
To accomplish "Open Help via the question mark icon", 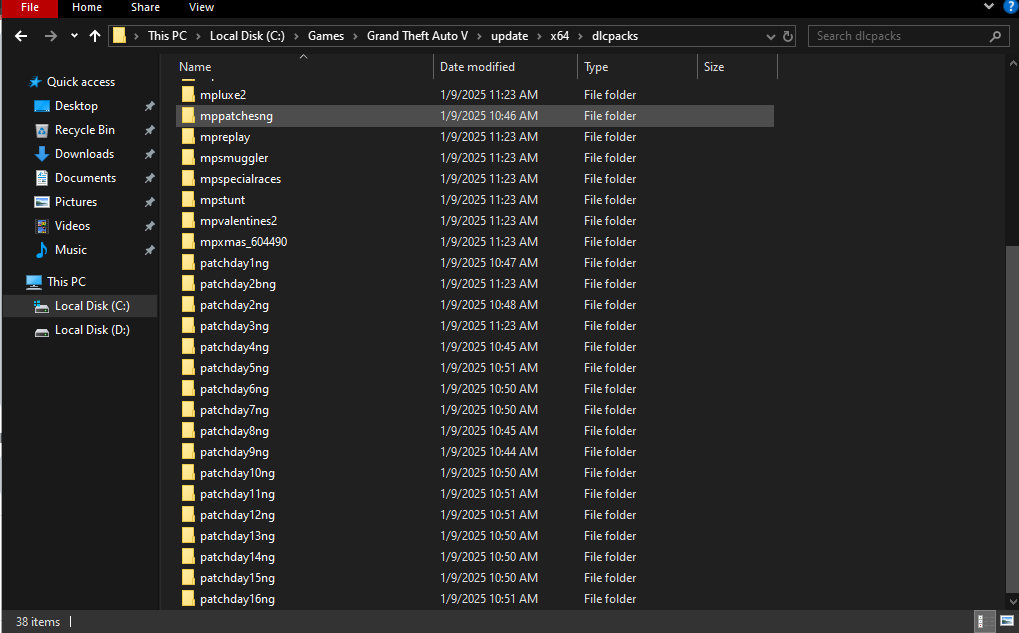I will 1009,7.
